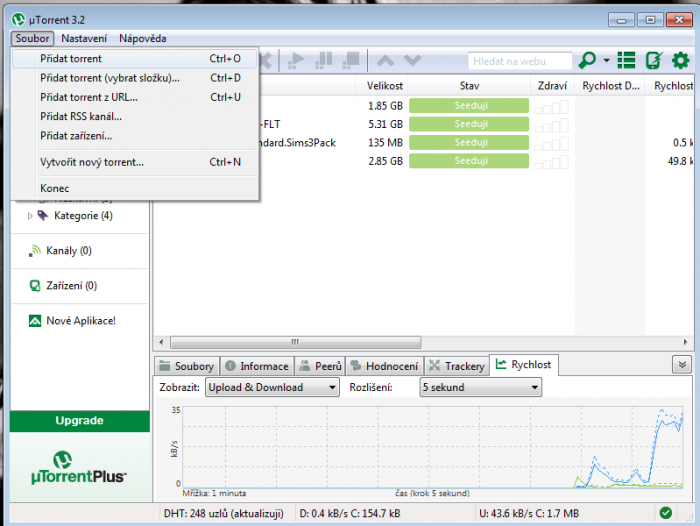
Task: Click the remote device icon in toolbar
Action: 654,61
